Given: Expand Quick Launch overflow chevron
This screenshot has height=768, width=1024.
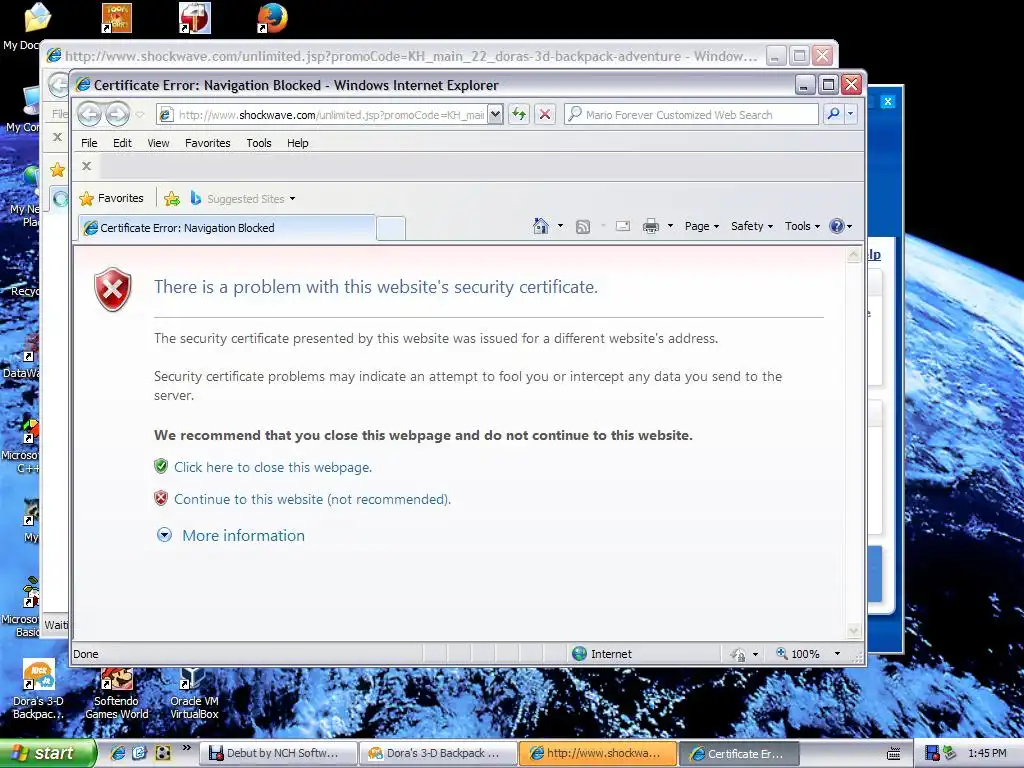Looking at the screenshot, I should point(187,748).
